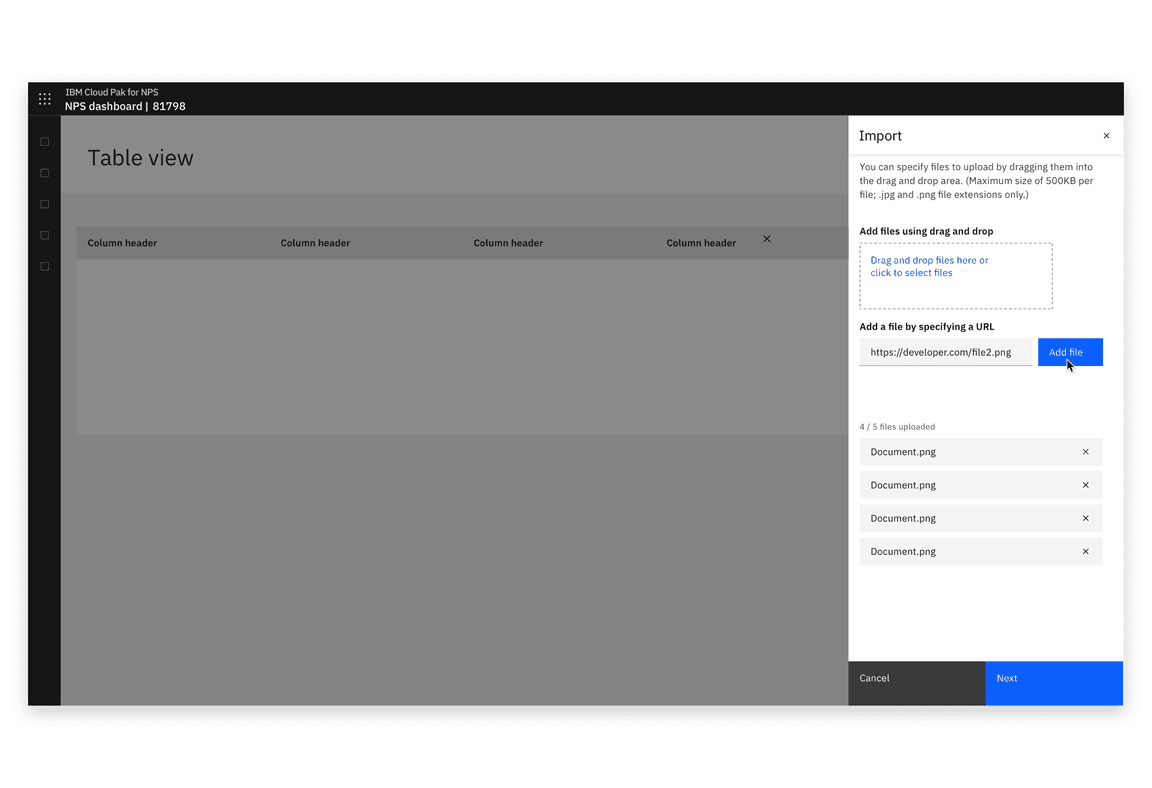Click inside the drag and drop area
This screenshot has height=788, width=1152.
[x=956, y=276]
